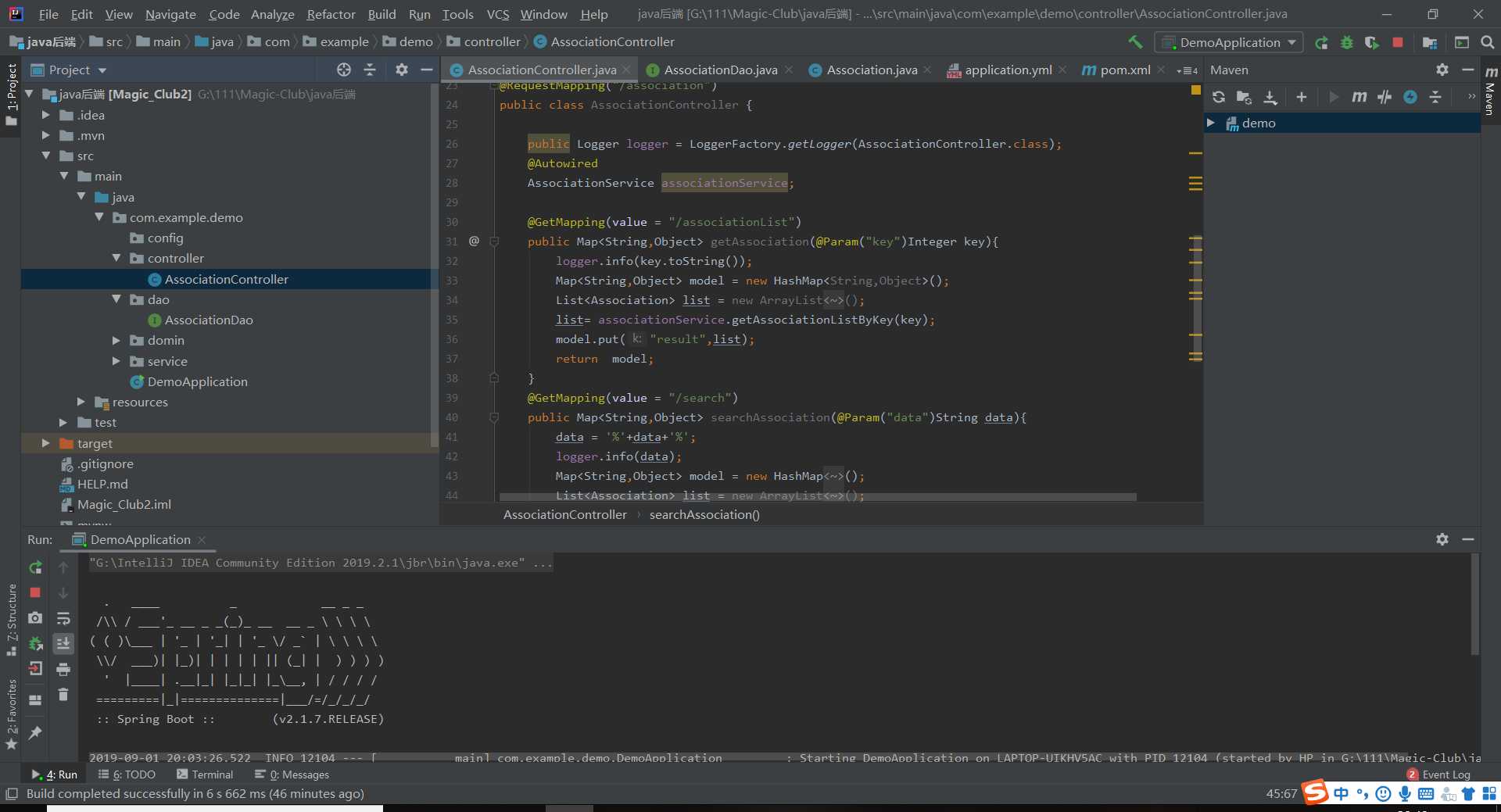Stop the app using the top toolbar red square
The image size is (1501, 812).
click(x=1398, y=42)
